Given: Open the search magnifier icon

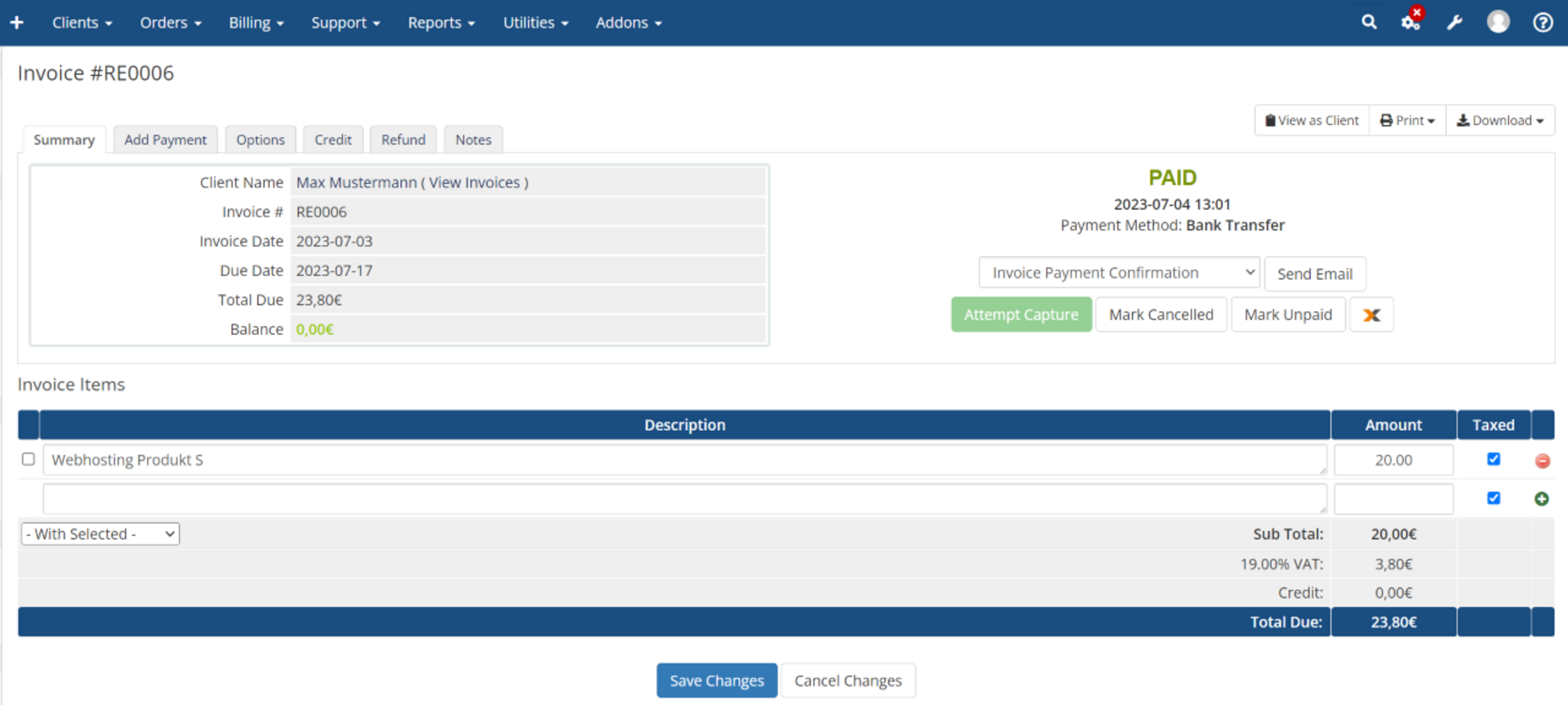Looking at the screenshot, I should [1369, 22].
